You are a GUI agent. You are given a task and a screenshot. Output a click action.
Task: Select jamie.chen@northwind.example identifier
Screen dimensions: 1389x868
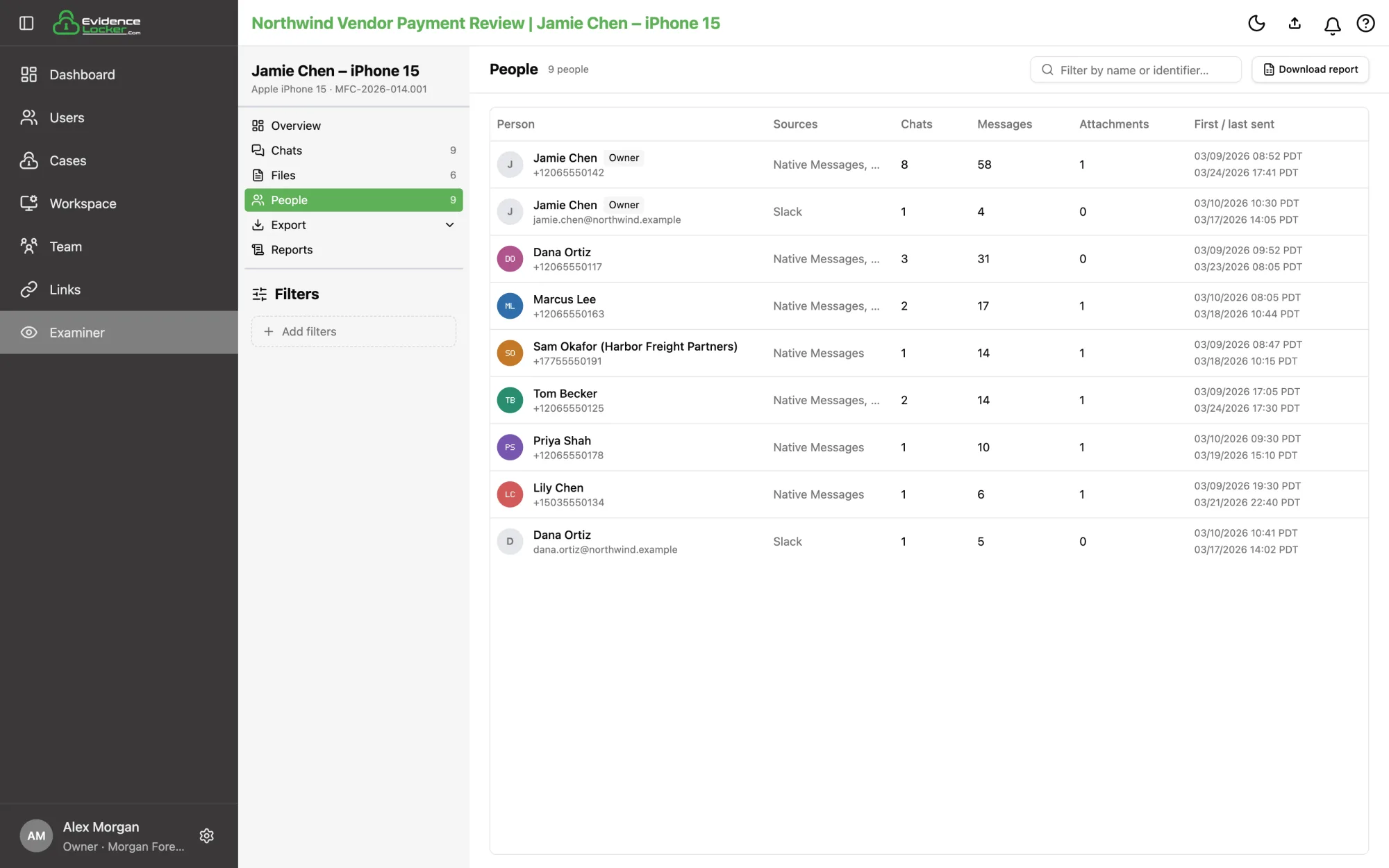606,220
